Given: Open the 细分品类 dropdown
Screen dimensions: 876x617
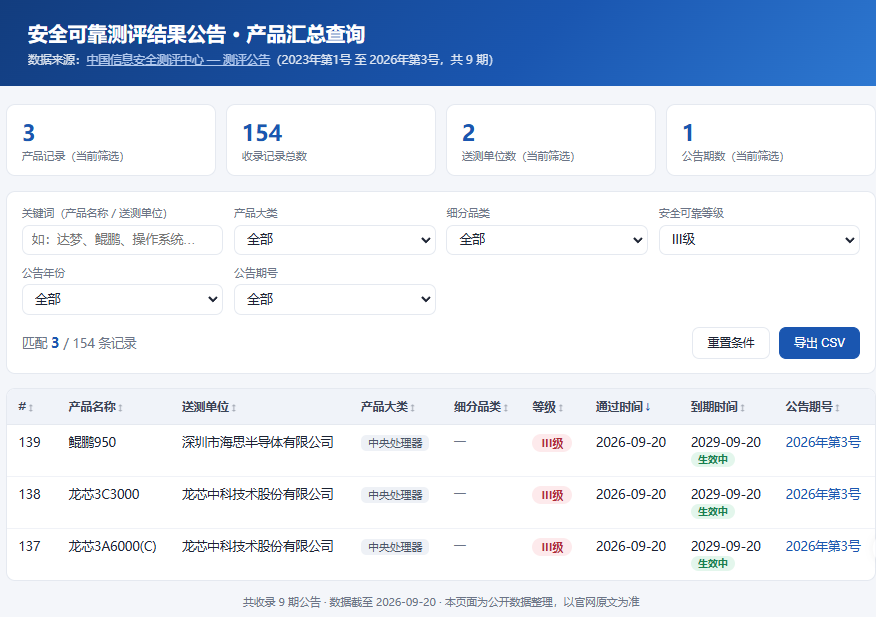Looking at the screenshot, I should click(x=547, y=240).
